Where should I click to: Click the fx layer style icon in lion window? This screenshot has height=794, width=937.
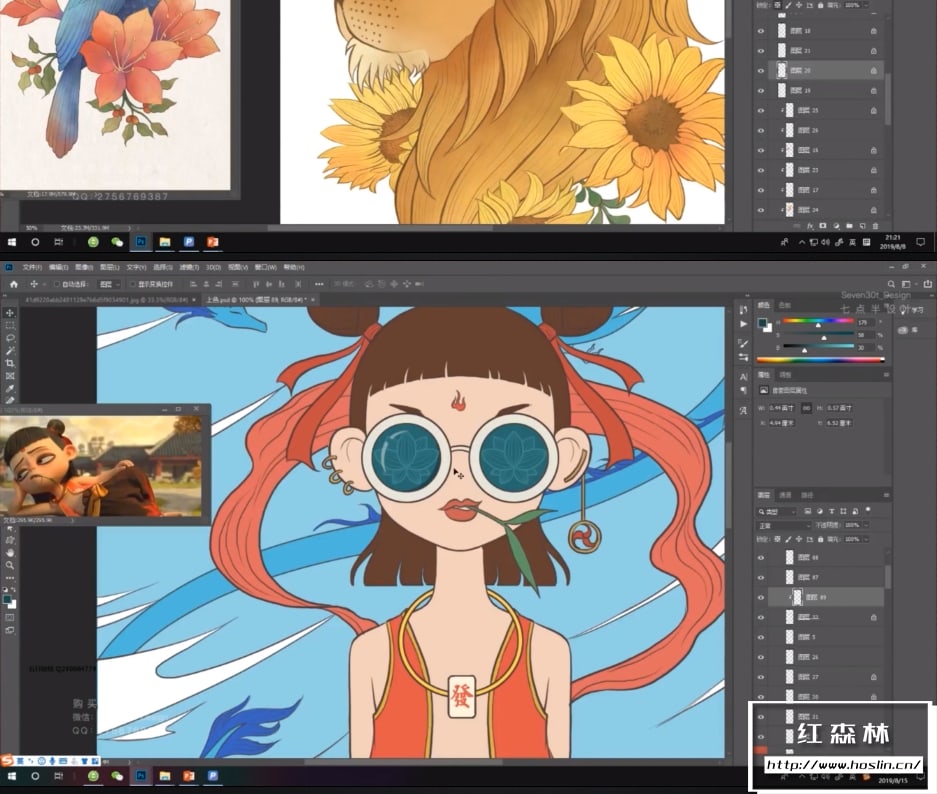click(x=810, y=226)
